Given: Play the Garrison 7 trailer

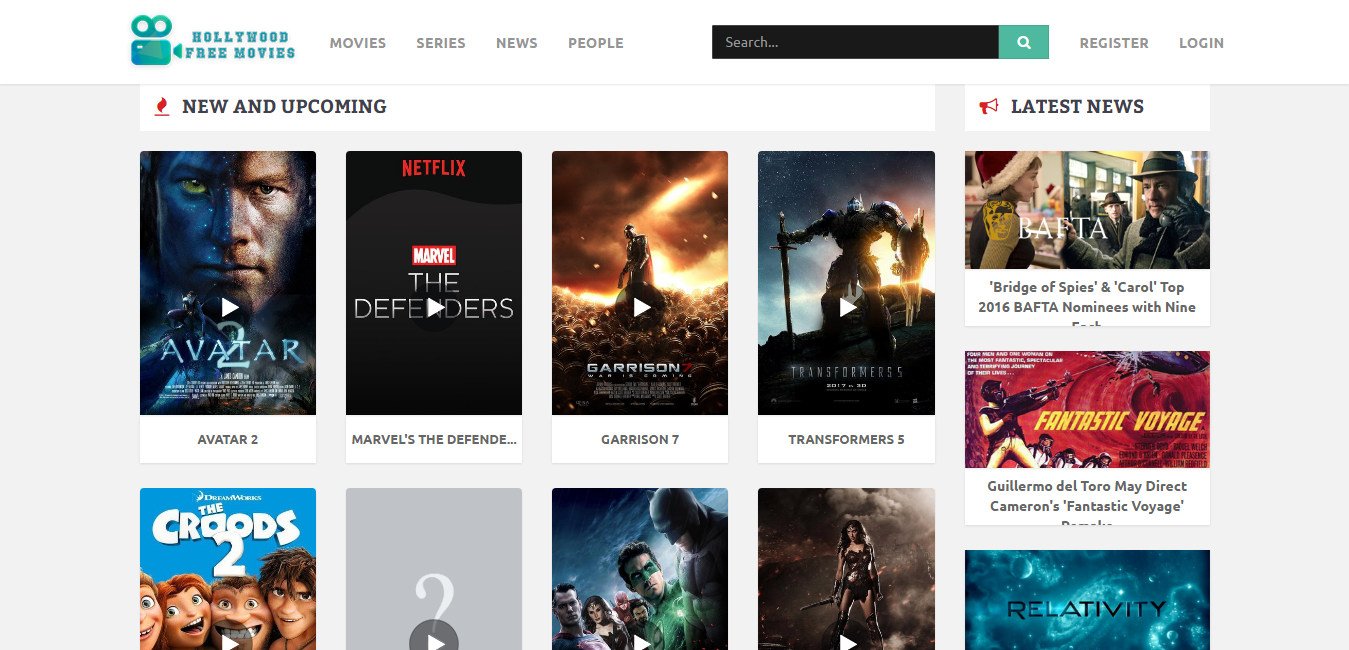Looking at the screenshot, I should [641, 307].
